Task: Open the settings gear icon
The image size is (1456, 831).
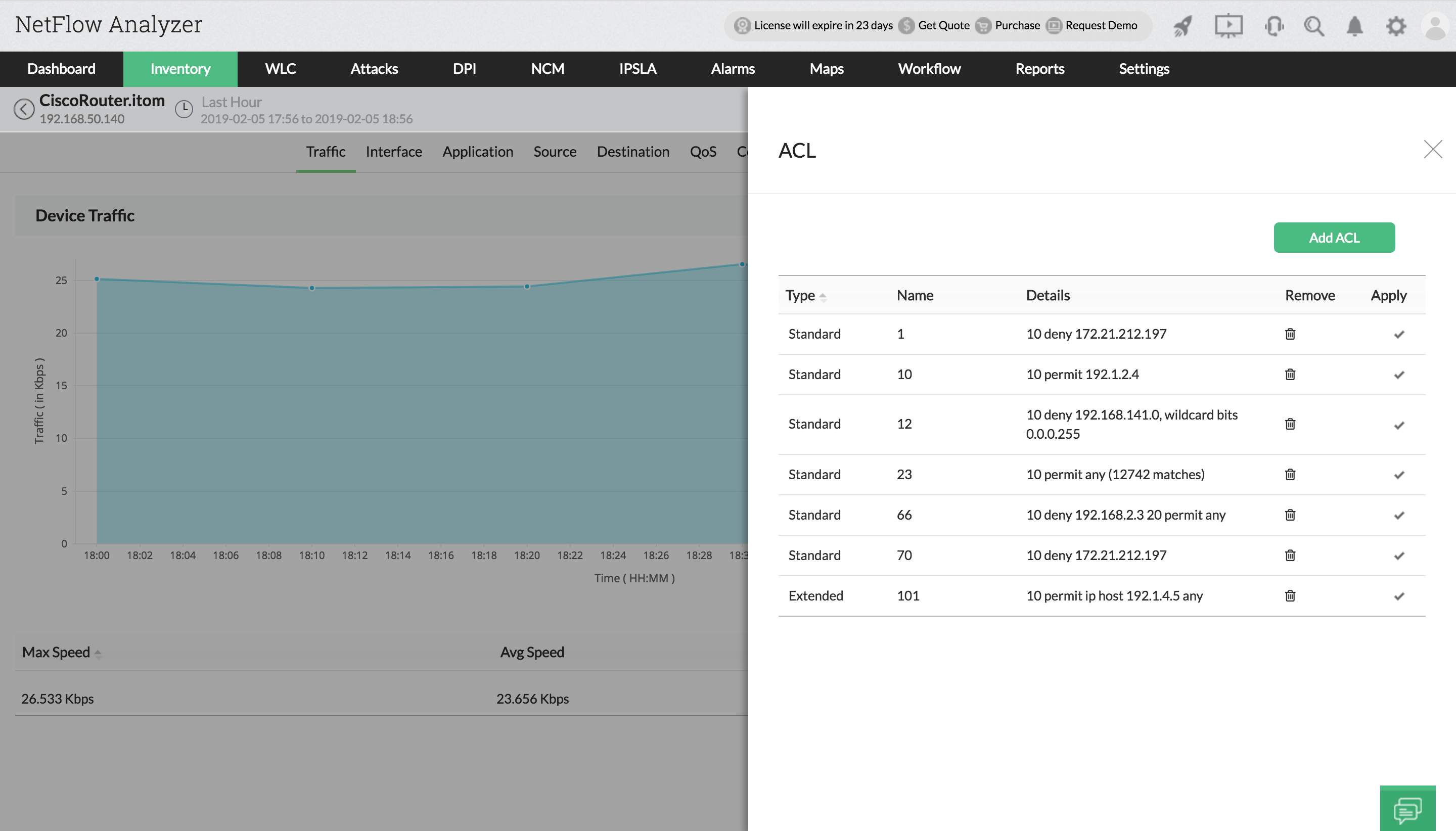Action: (1395, 26)
